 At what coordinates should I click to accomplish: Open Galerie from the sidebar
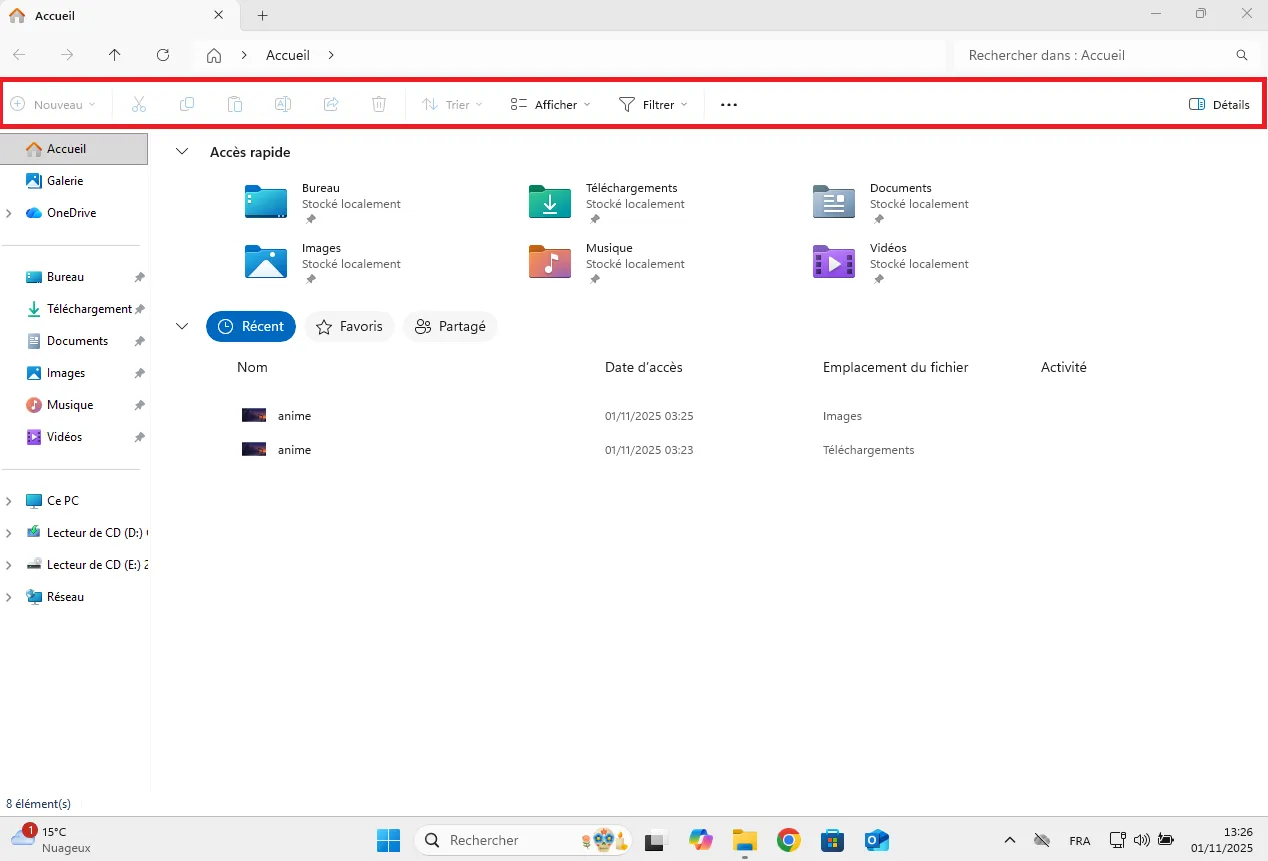62,181
